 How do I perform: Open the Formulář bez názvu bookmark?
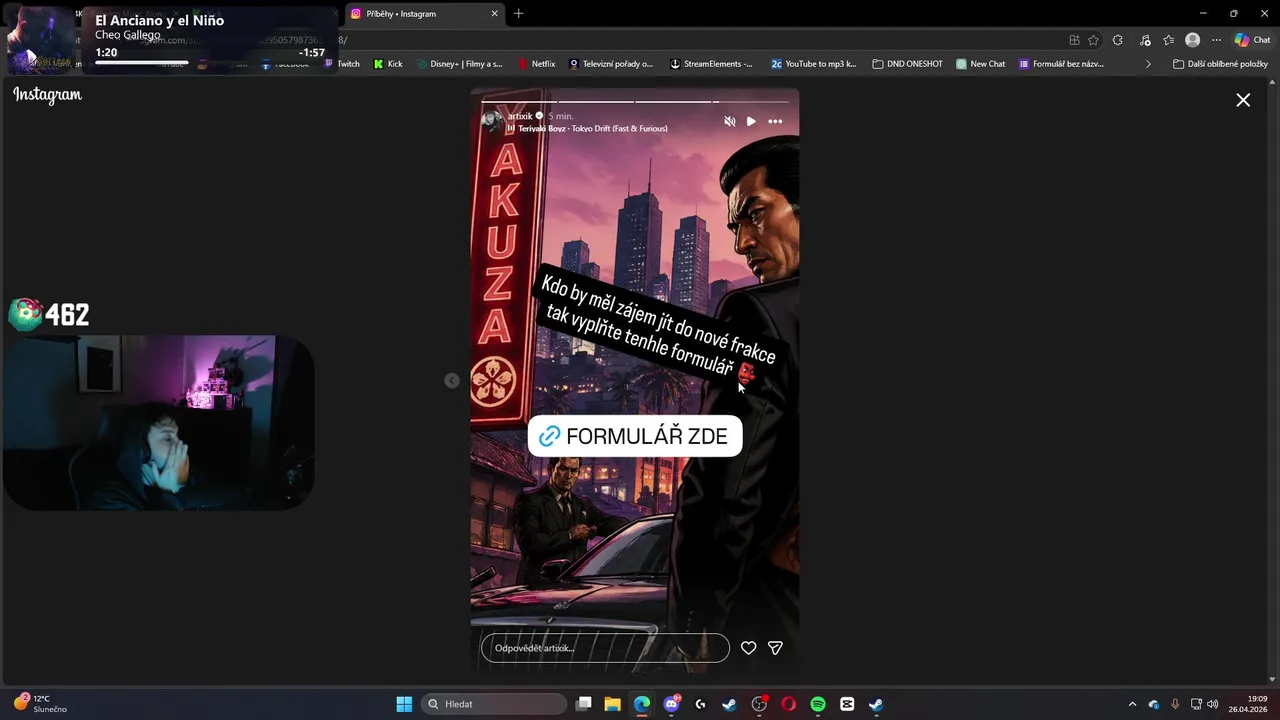(x=1062, y=64)
